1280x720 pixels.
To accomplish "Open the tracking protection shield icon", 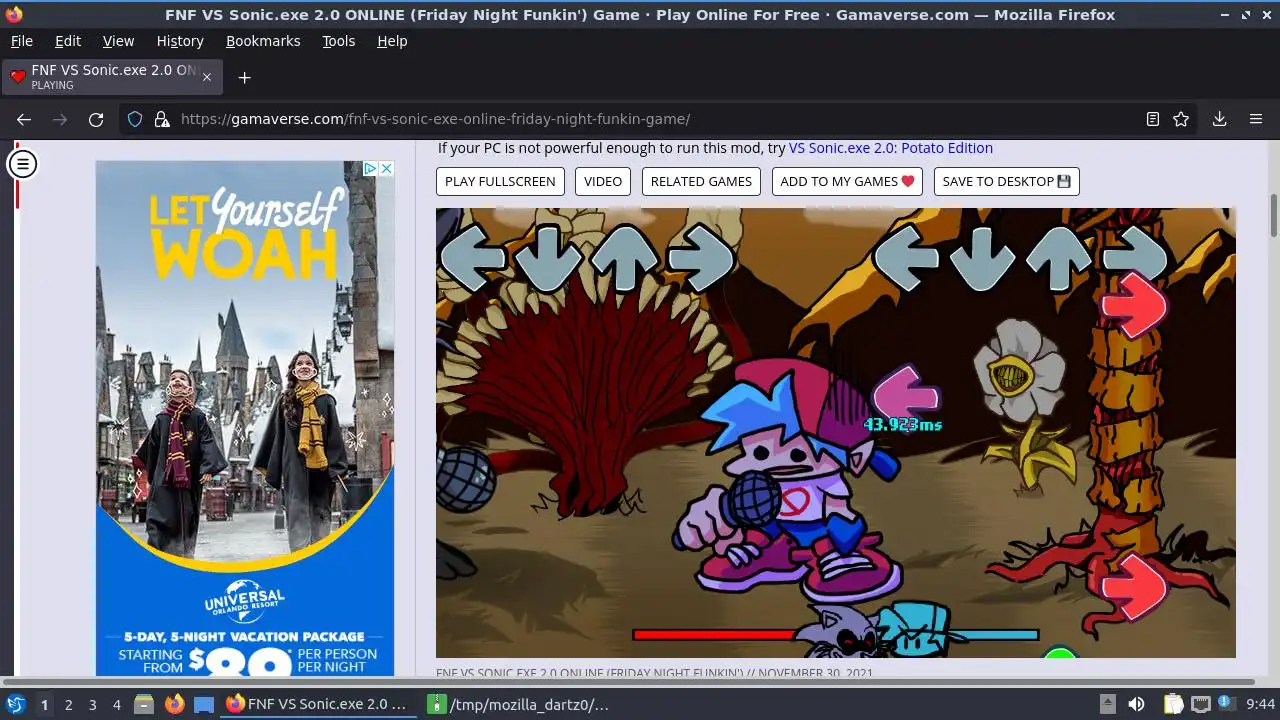I will tap(135, 119).
